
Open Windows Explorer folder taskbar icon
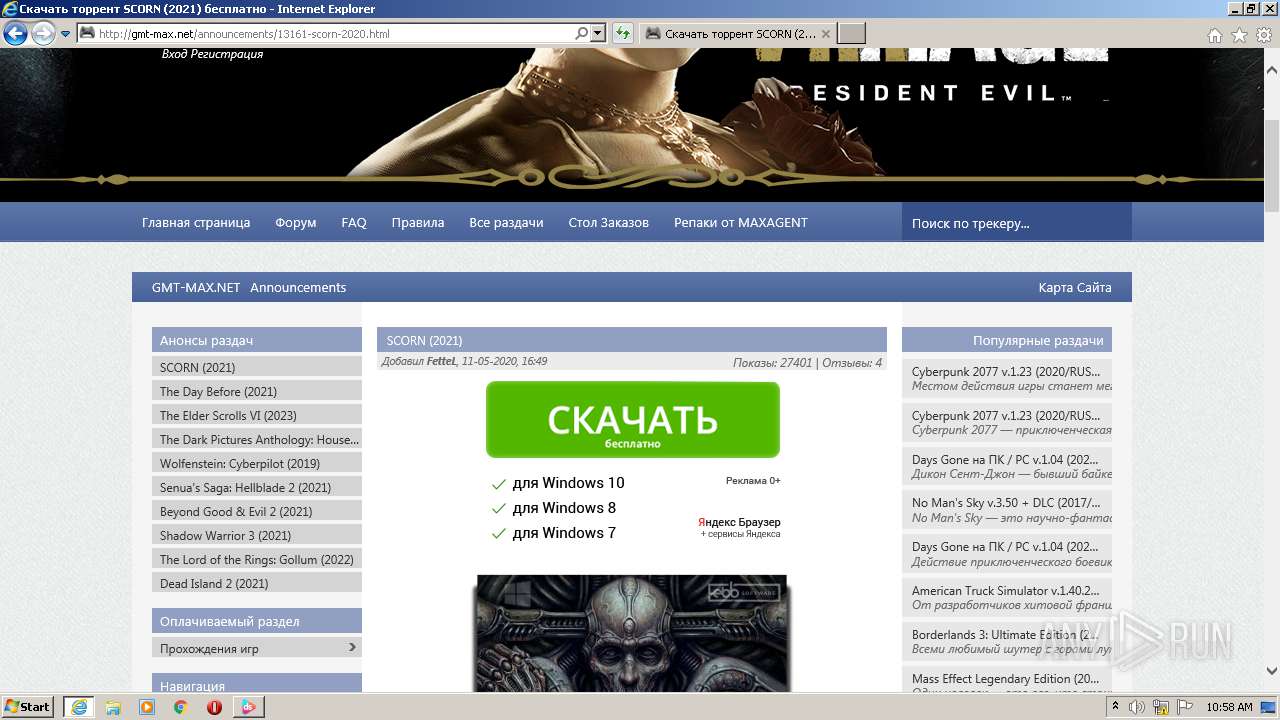pyautogui.click(x=113, y=706)
